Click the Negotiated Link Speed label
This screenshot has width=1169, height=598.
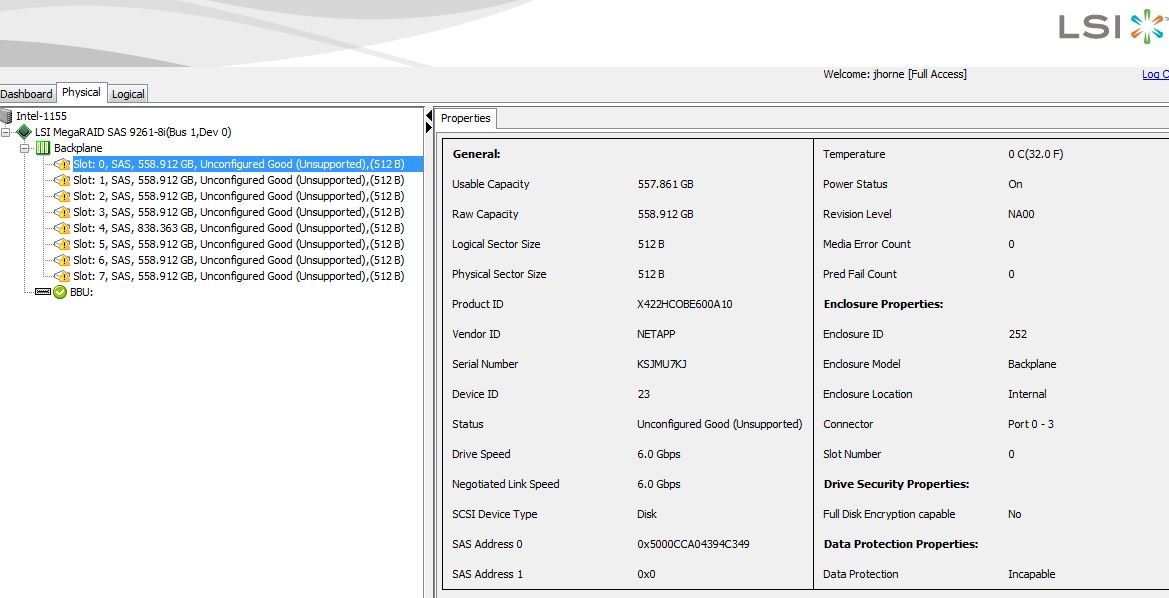click(x=505, y=484)
